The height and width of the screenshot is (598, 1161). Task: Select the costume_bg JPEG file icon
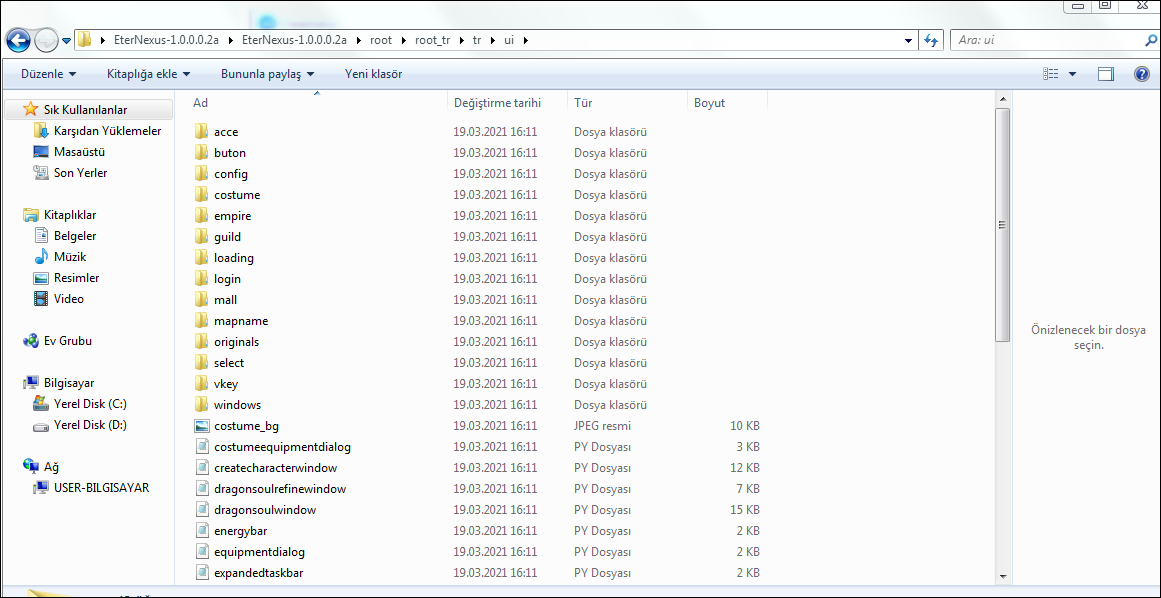(201, 426)
